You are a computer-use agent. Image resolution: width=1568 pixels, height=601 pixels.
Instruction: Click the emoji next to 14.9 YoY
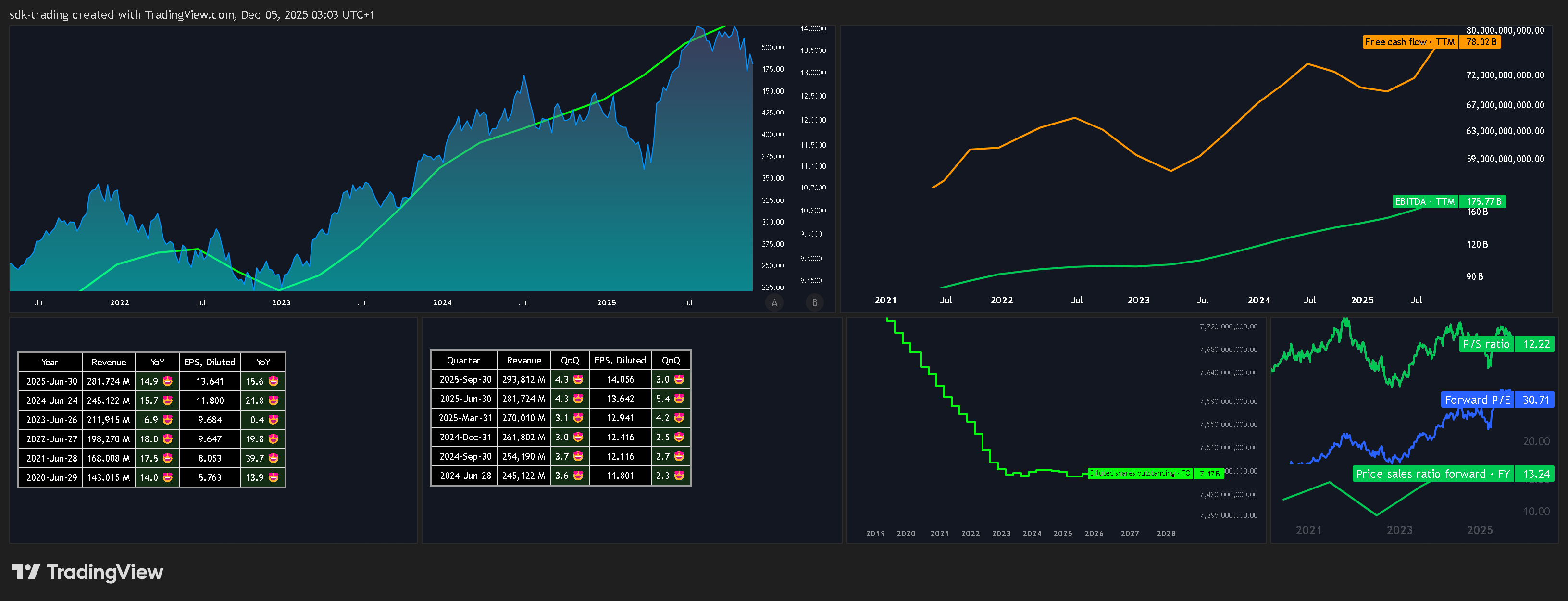tap(168, 381)
